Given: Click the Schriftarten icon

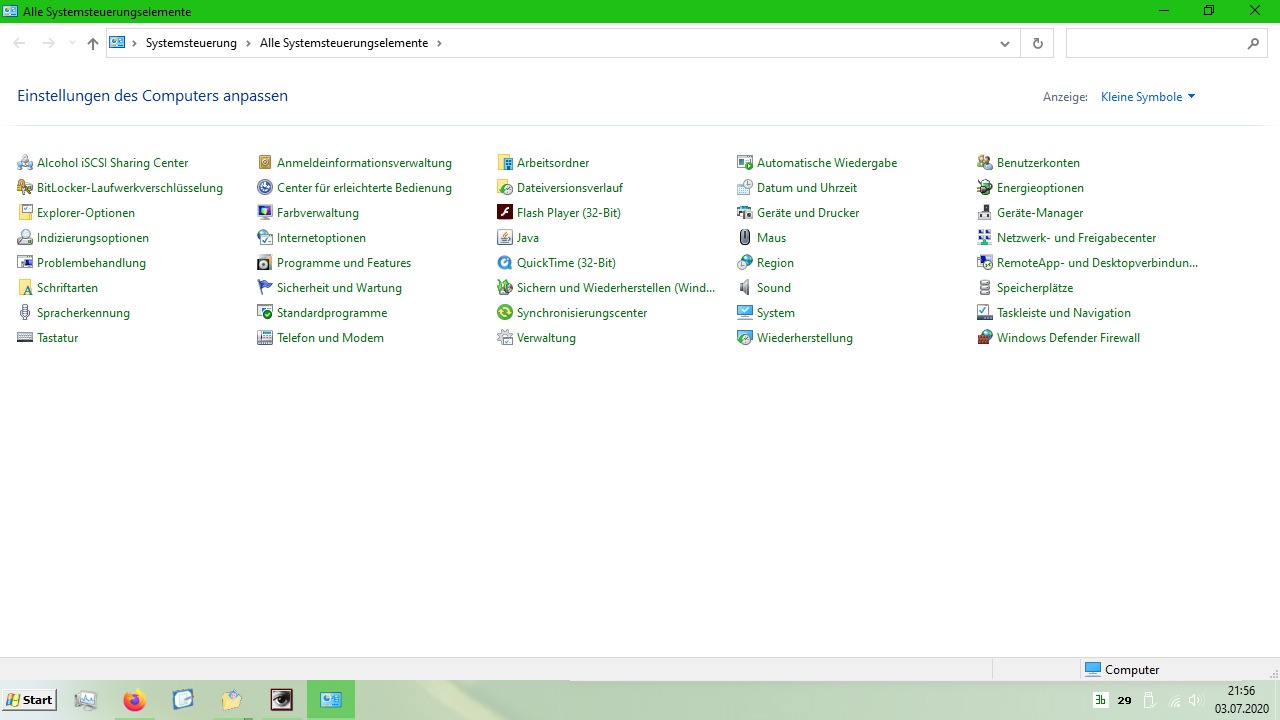Looking at the screenshot, I should [25, 288].
